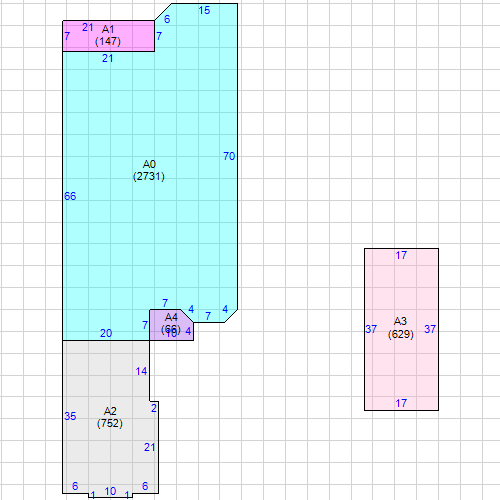Click the 37 dimension on A3's left side
The width and height of the screenshot is (500, 500).
(x=371, y=329)
